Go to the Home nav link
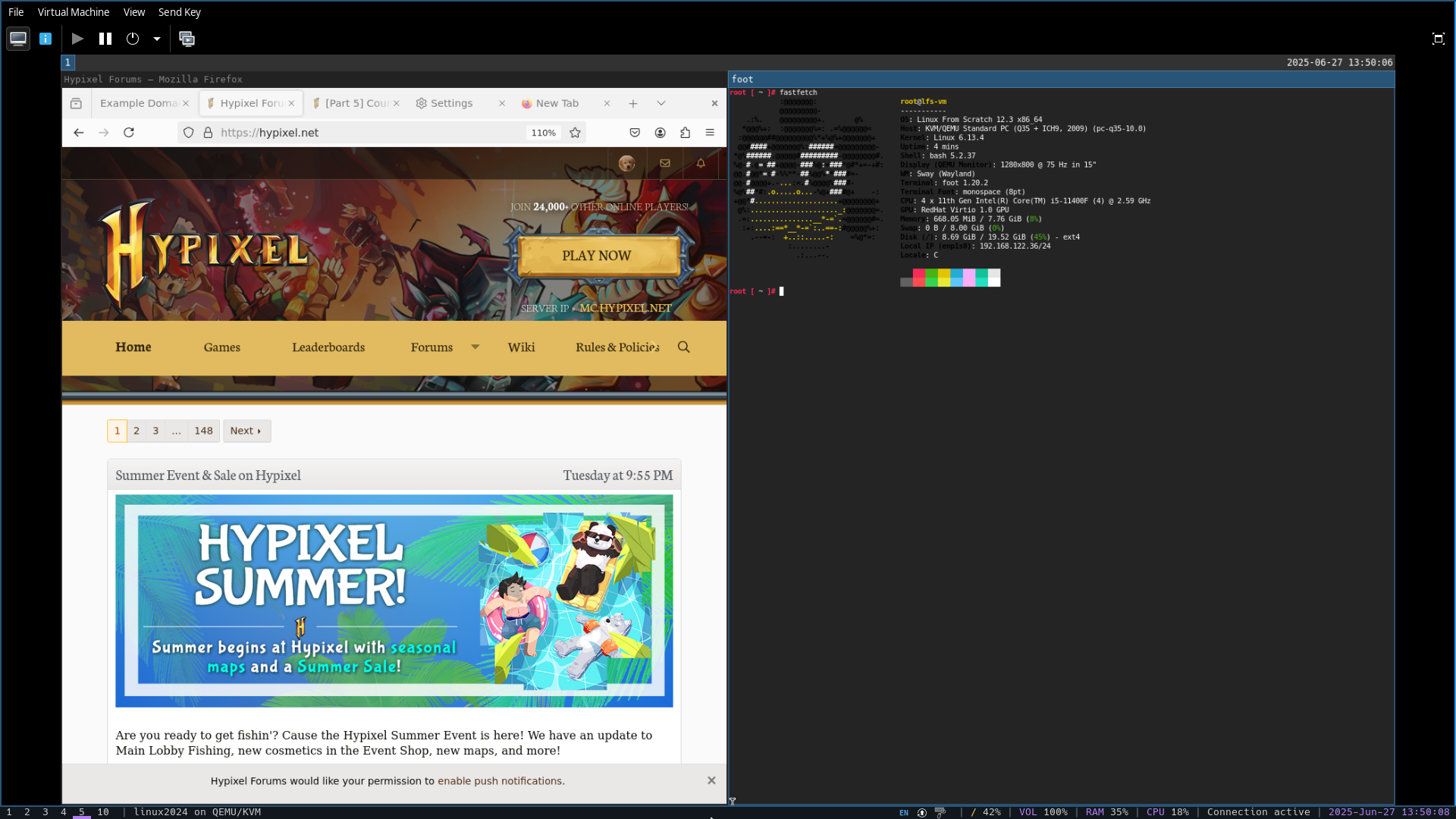This screenshot has height=819, width=1456. click(x=133, y=347)
